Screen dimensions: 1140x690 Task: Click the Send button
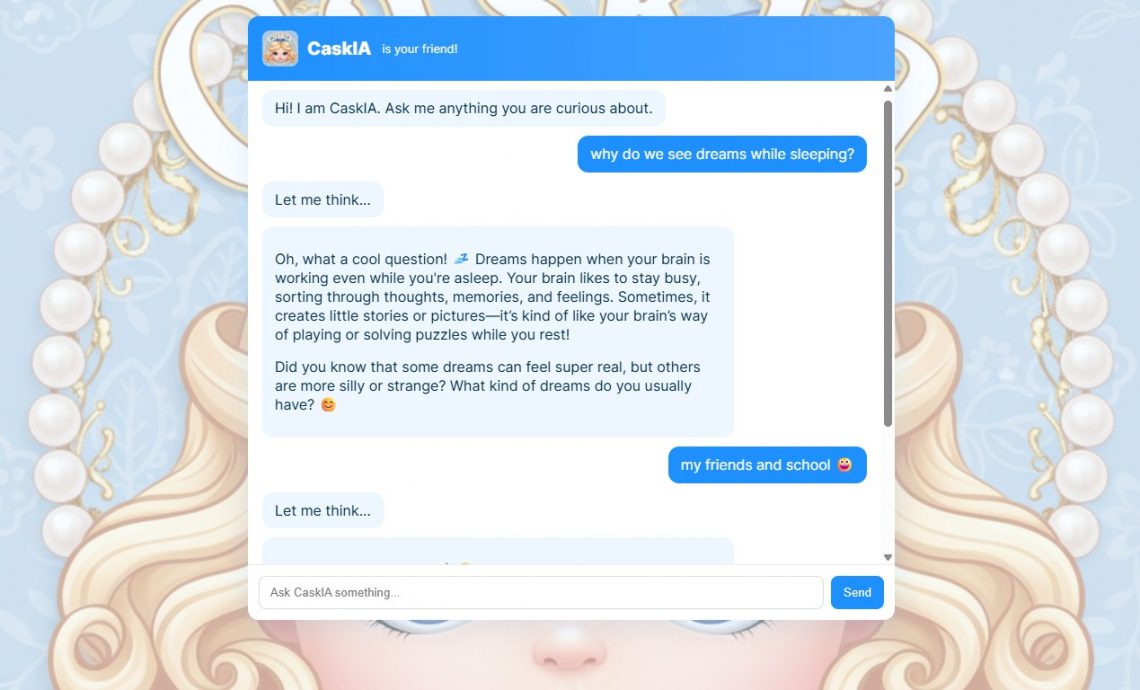click(x=857, y=592)
